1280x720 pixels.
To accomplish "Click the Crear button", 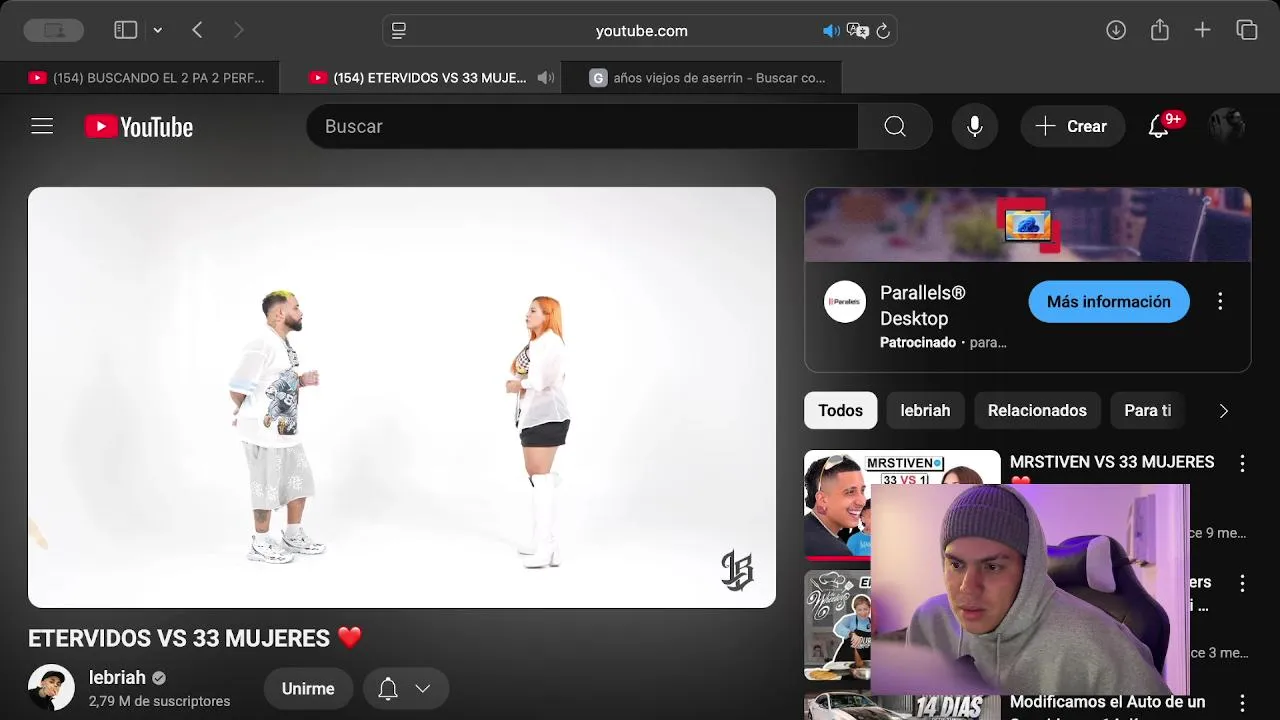I will click(x=1071, y=126).
